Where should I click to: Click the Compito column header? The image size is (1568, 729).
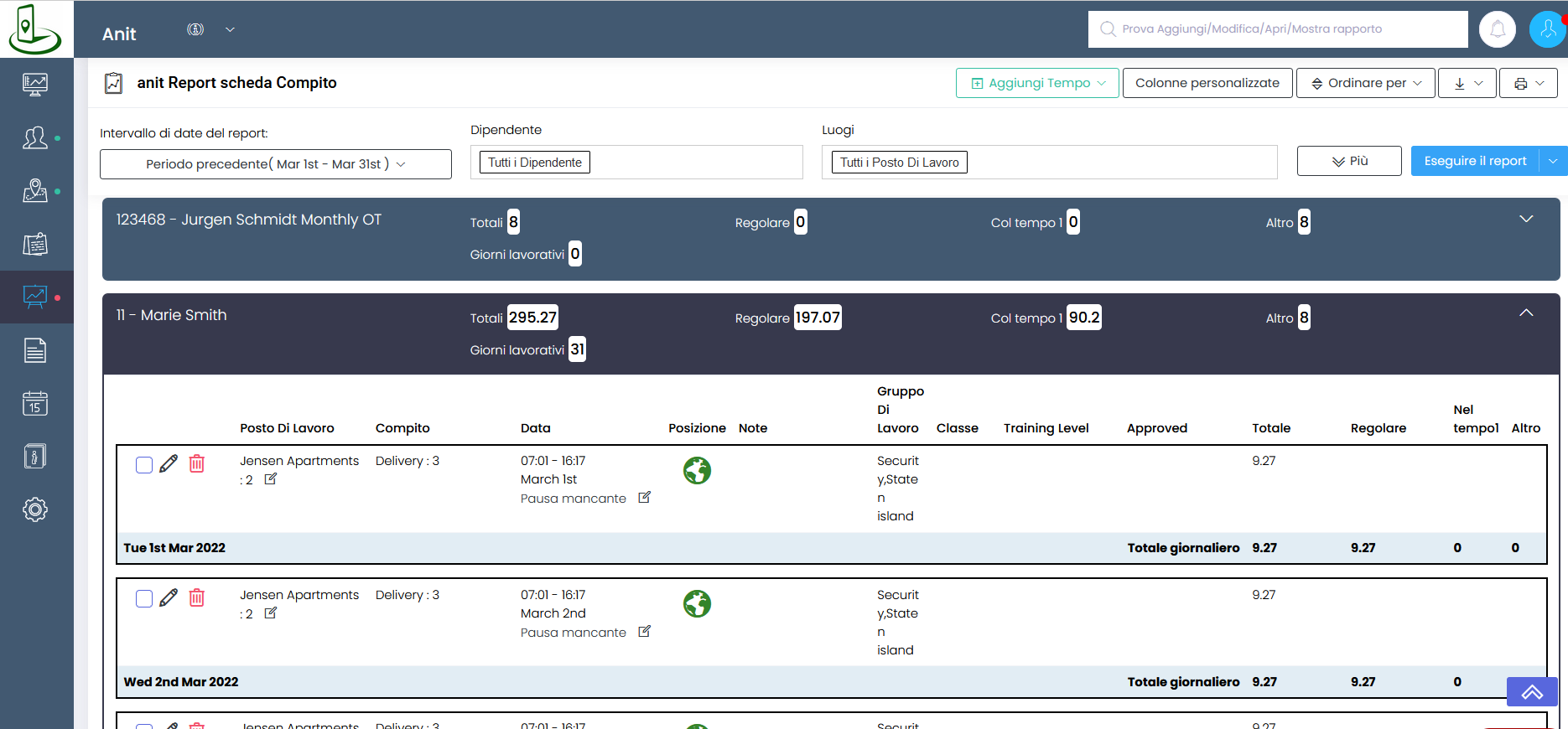(x=402, y=428)
